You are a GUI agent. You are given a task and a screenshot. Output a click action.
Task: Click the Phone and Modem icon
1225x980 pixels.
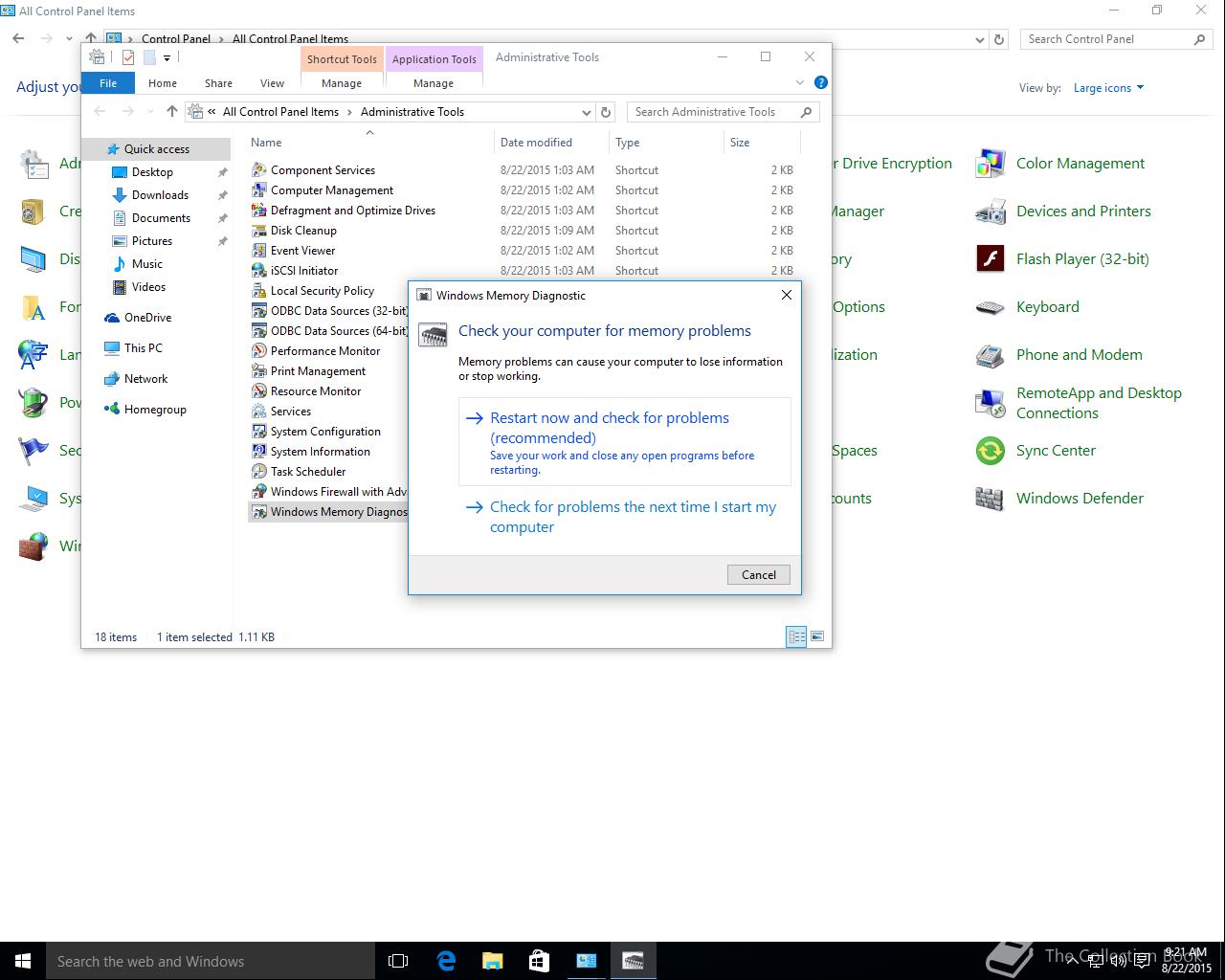990,355
